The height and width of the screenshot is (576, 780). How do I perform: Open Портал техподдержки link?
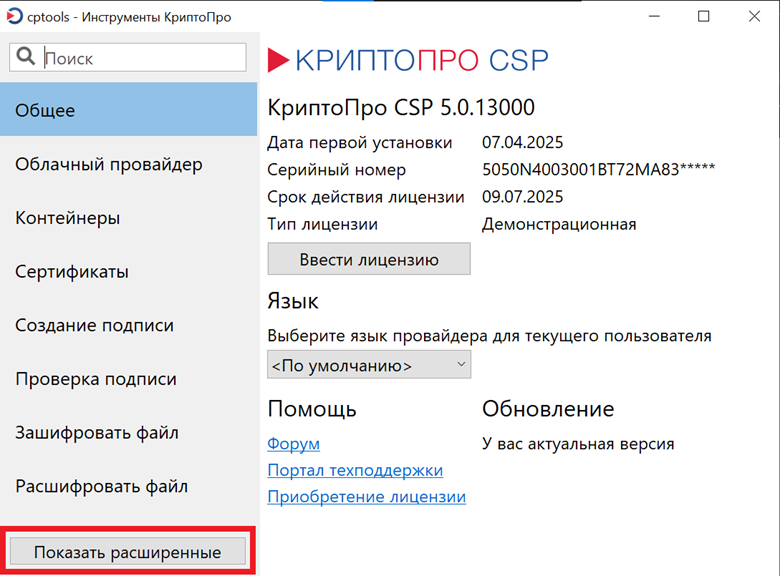tap(355, 470)
